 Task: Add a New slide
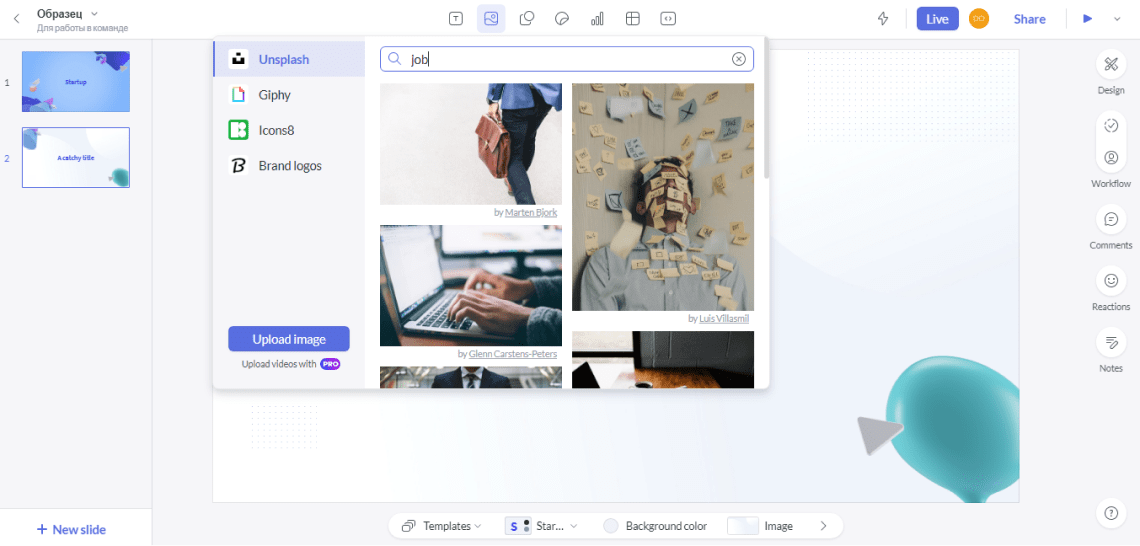click(71, 529)
